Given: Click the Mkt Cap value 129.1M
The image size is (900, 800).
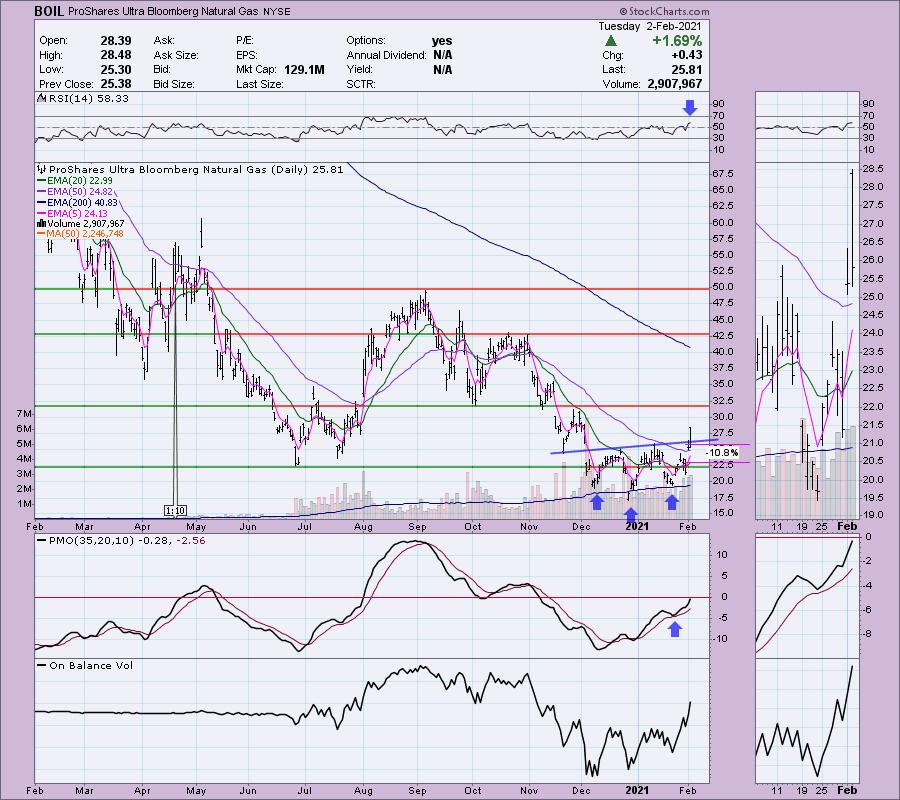Looking at the screenshot, I should tap(304, 69).
